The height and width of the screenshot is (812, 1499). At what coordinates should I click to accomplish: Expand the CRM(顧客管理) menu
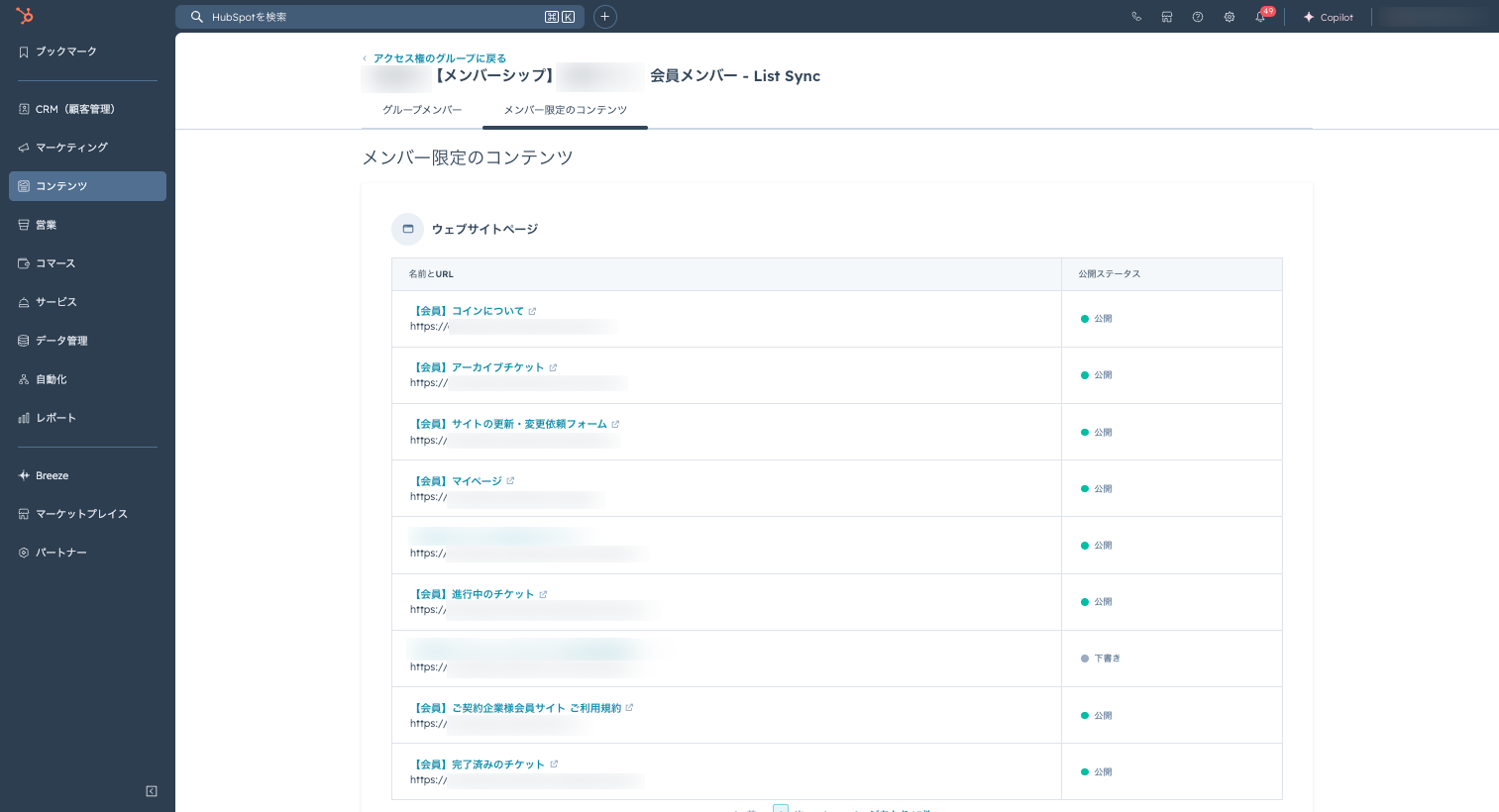(75, 109)
